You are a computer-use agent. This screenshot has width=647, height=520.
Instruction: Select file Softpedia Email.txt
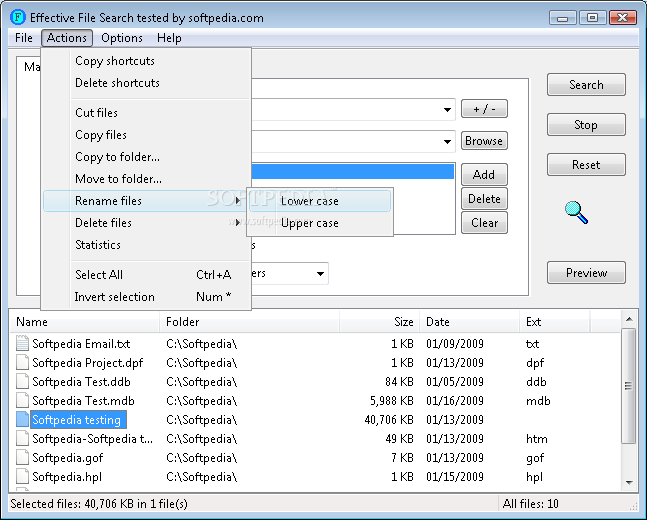81,344
